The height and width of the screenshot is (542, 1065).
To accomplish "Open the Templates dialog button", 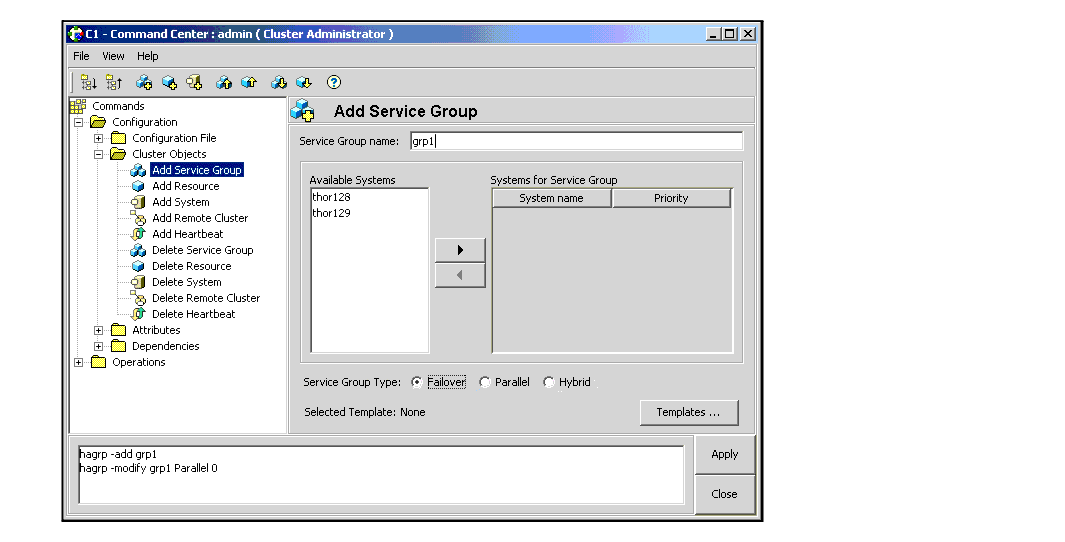I will 688,412.
